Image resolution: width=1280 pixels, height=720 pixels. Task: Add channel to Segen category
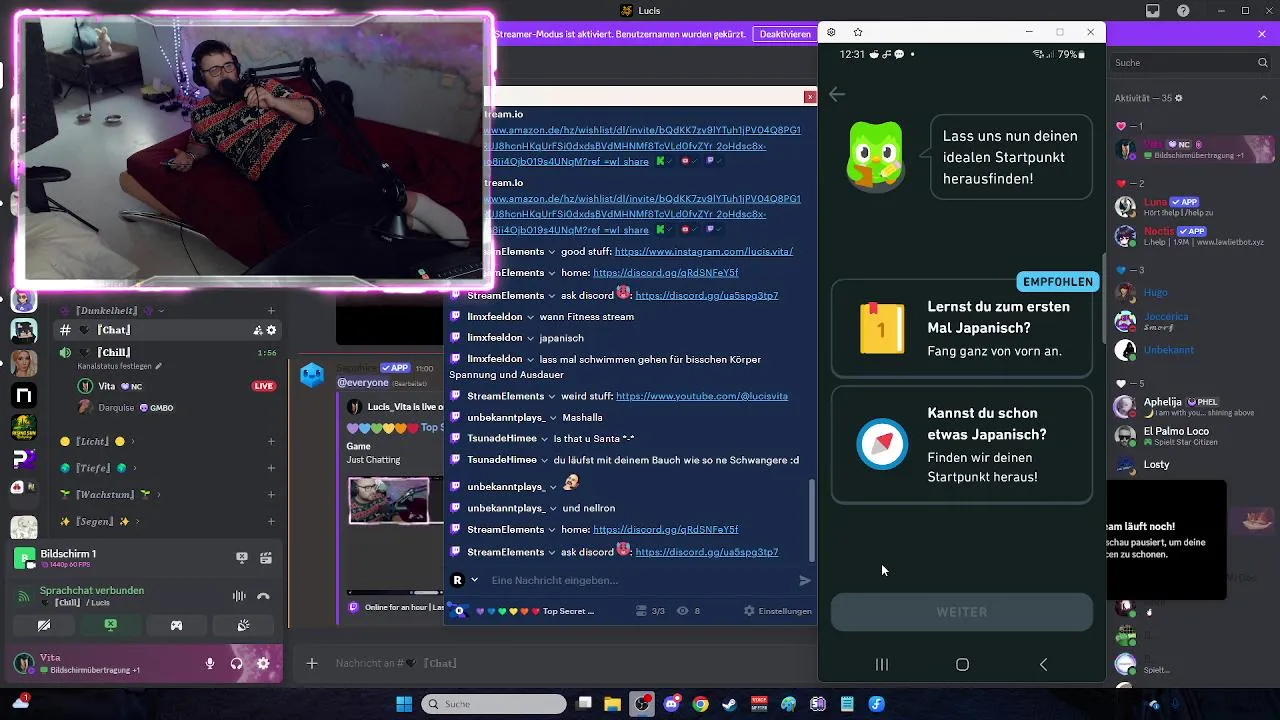[271, 521]
